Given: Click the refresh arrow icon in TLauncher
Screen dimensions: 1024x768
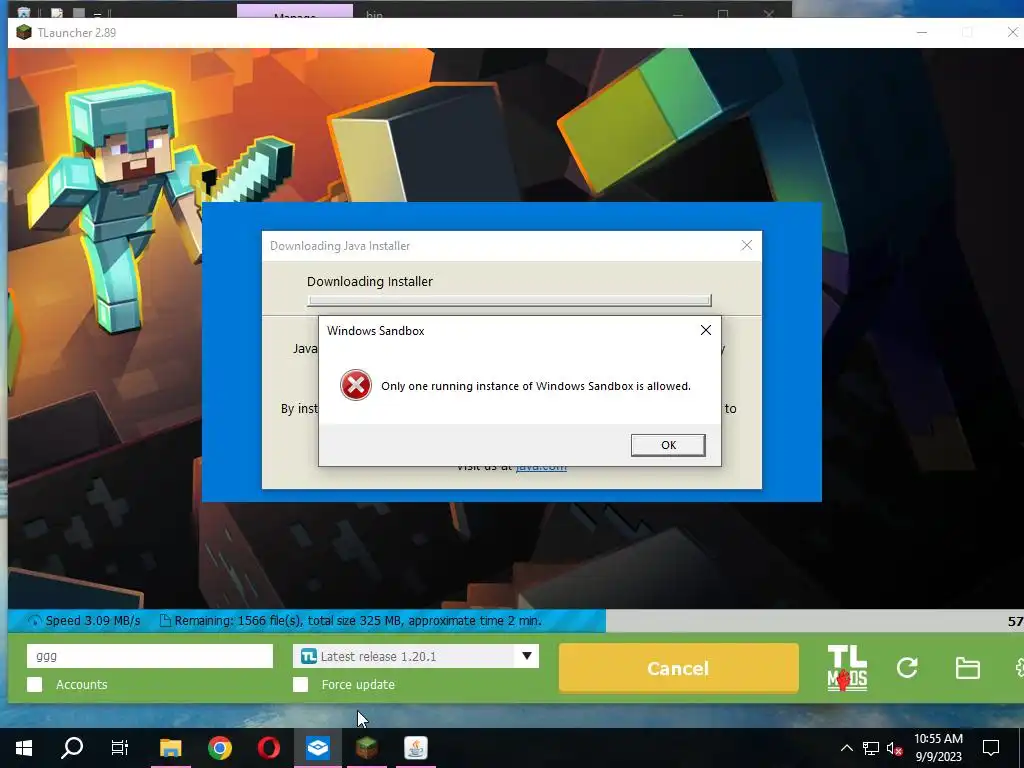Looking at the screenshot, I should pos(907,667).
